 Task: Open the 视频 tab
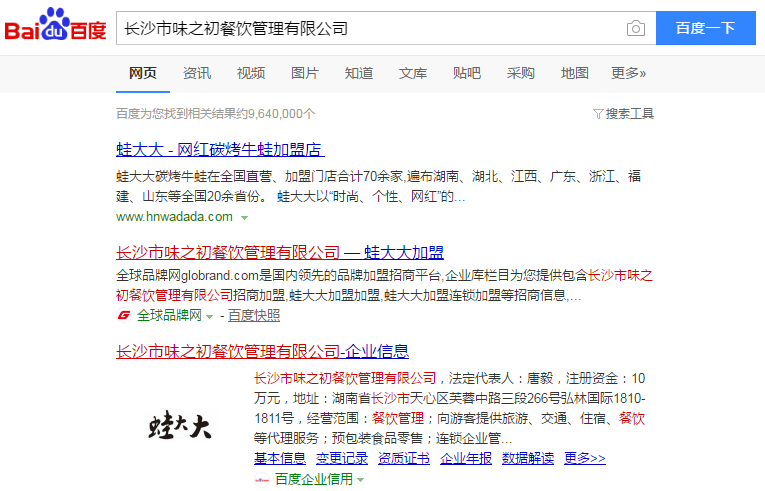tap(251, 73)
